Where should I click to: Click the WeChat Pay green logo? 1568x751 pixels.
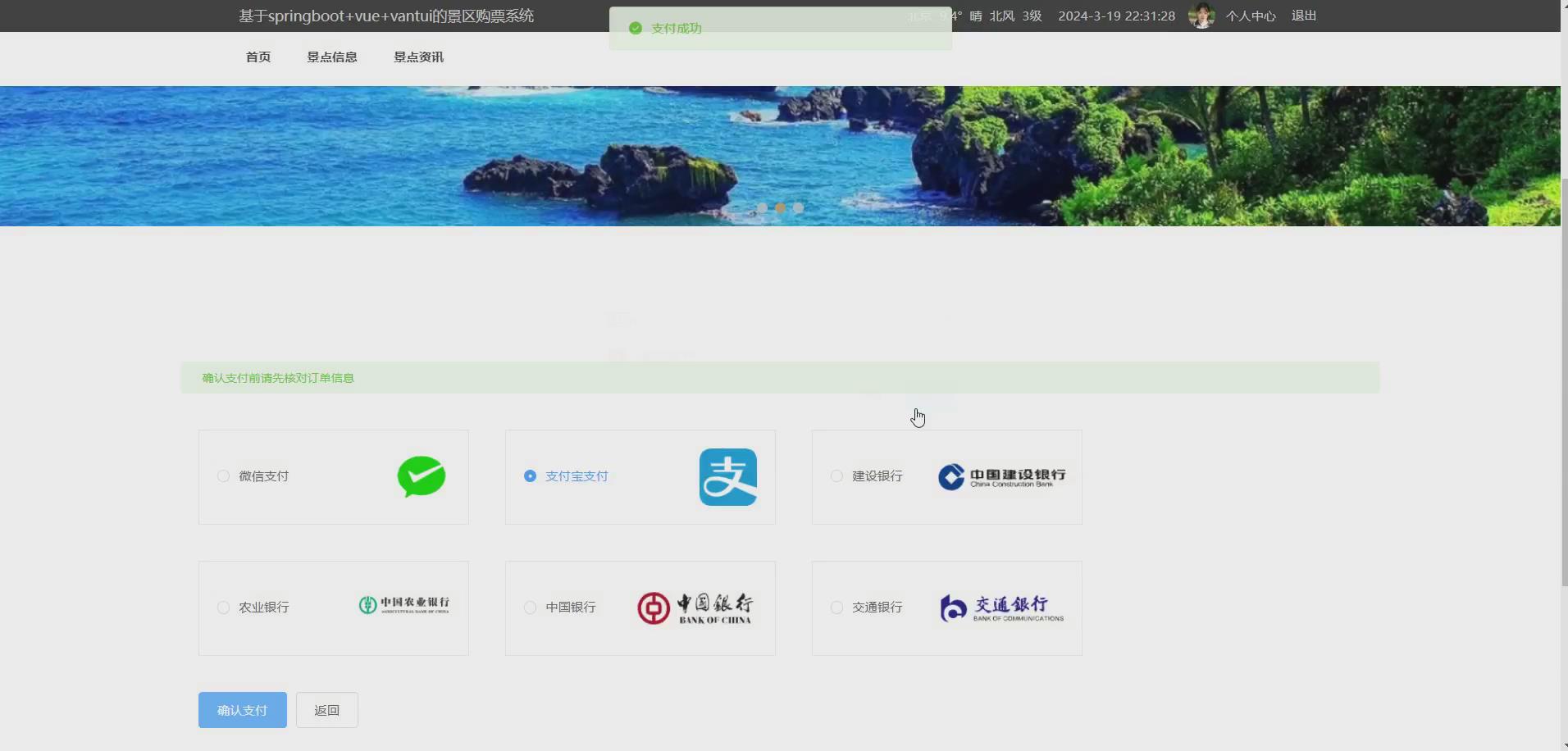[421, 476]
